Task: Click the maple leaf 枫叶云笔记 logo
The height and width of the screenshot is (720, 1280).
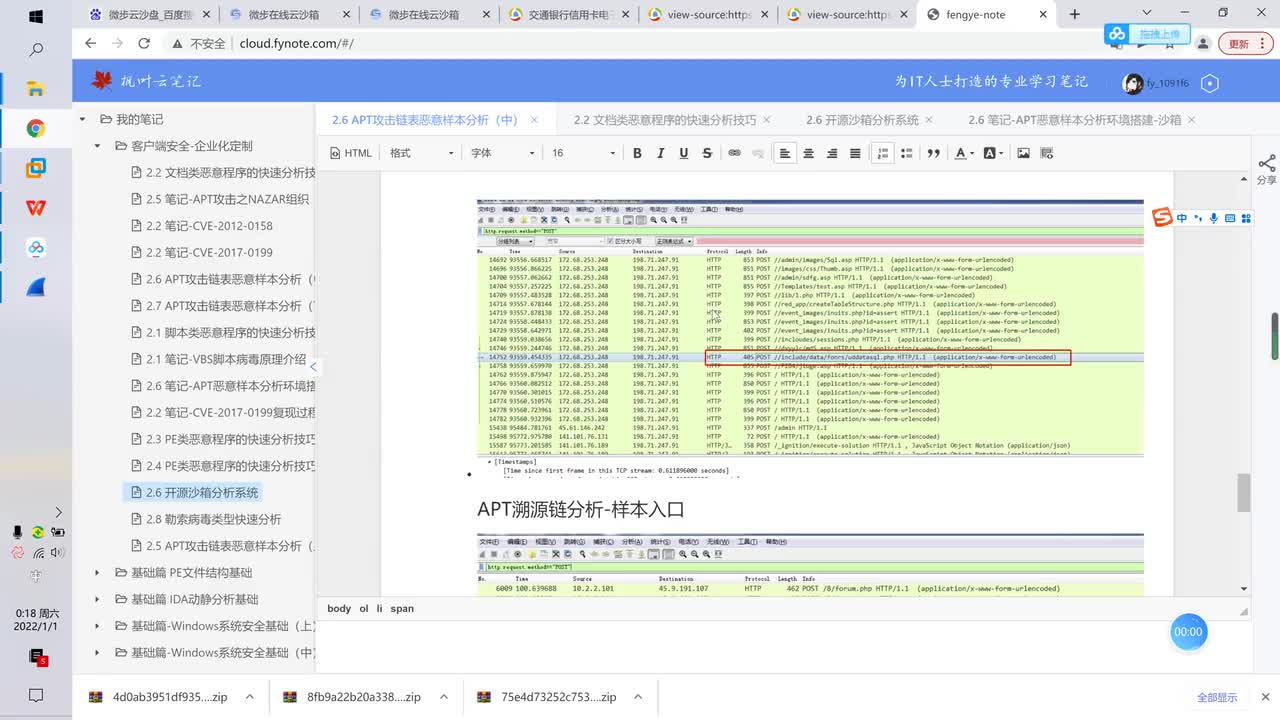Action: pyautogui.click(x=145, y=81)
